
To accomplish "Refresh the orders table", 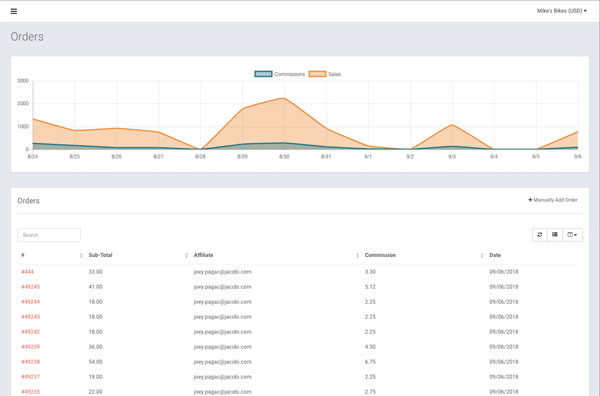I will [540, 235].
